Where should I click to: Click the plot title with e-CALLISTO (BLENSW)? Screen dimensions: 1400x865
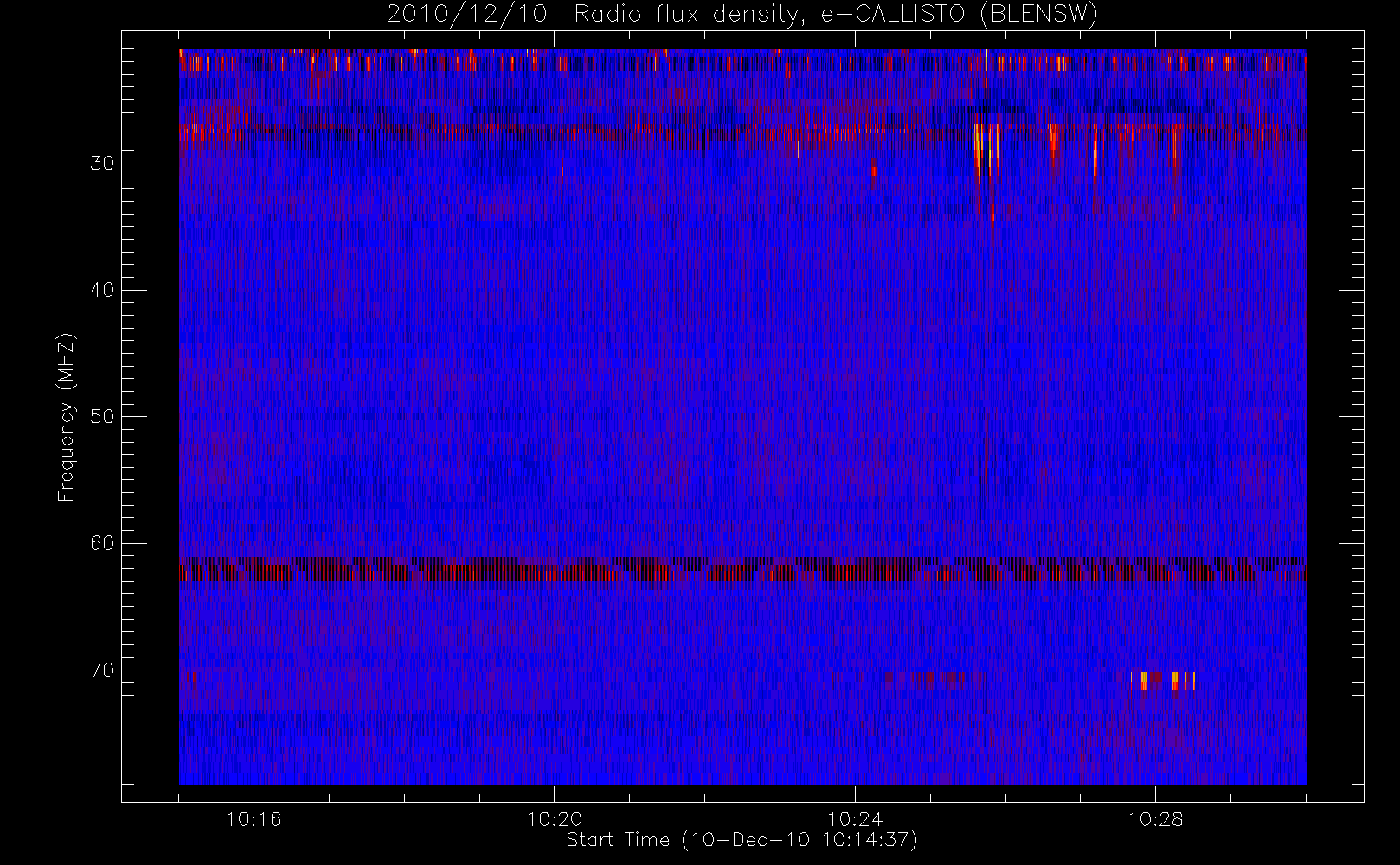click(x=742, y=15)
